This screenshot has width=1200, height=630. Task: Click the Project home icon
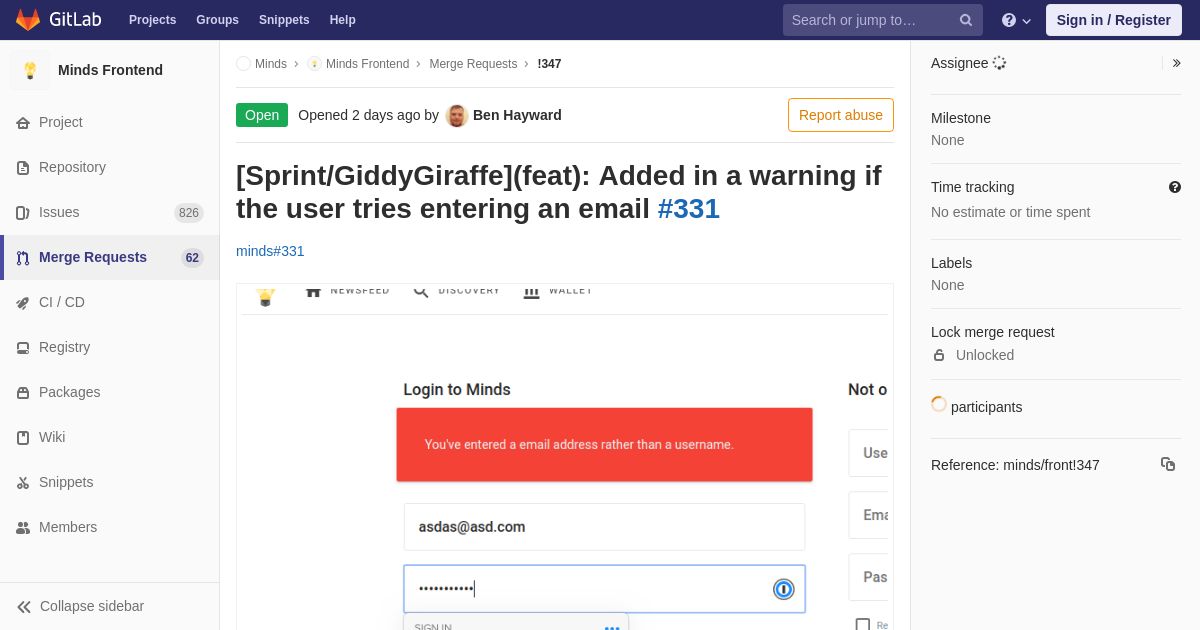[x=23, y=122]
